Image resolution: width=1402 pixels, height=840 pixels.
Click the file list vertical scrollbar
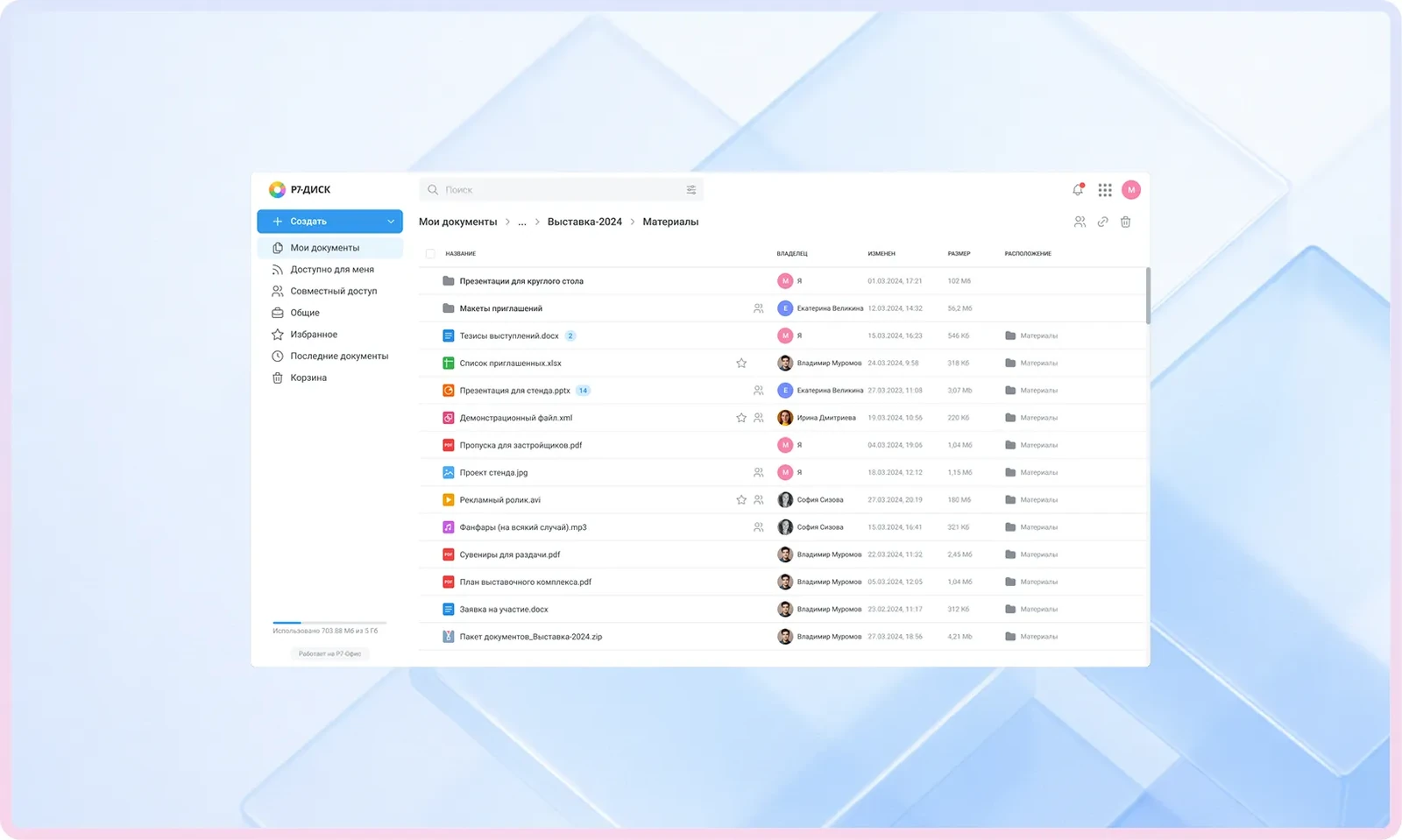1148,296
